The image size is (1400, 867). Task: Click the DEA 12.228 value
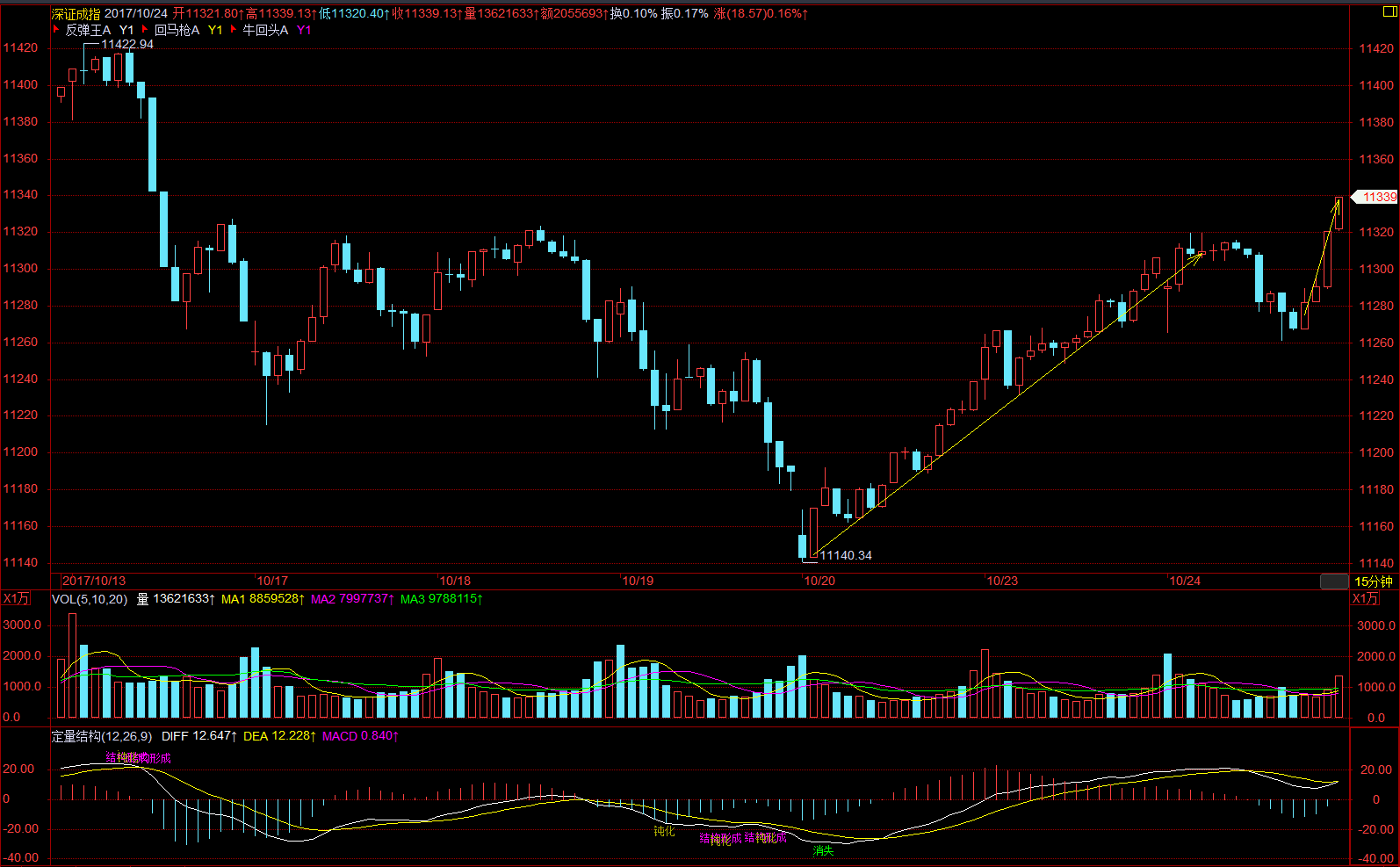pyautogui.click(x=279, y=736)
